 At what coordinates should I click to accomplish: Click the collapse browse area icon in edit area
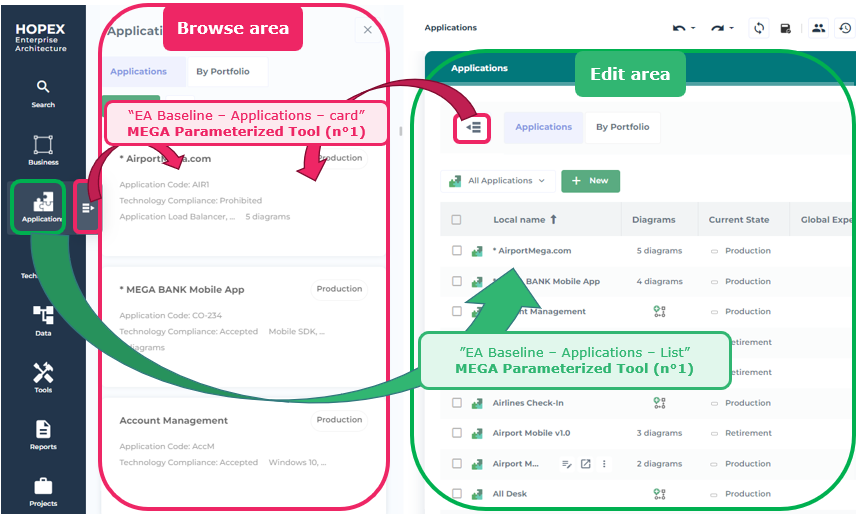[x=473, y=128]
